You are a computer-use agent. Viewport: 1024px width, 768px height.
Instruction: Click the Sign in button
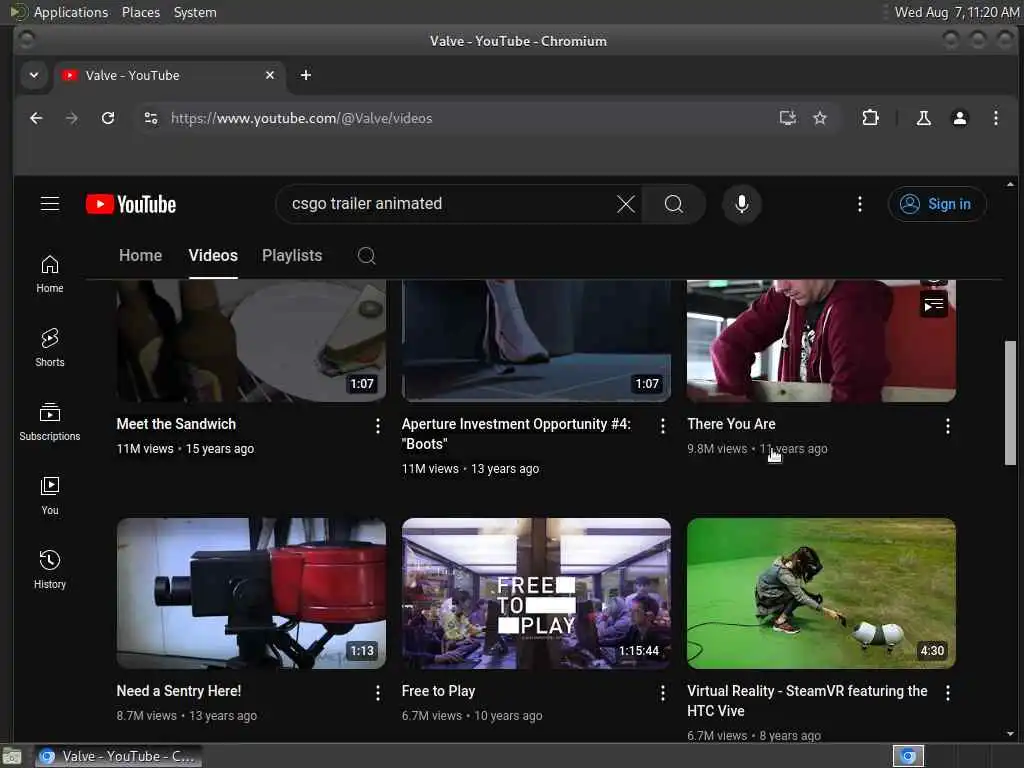tap(936, 204)
